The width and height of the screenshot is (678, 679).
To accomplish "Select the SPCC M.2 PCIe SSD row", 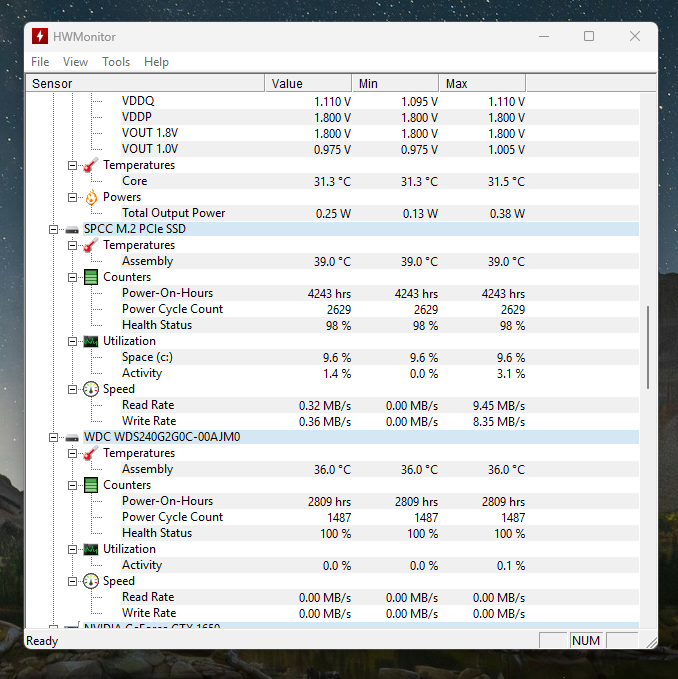I will point(361,229).
